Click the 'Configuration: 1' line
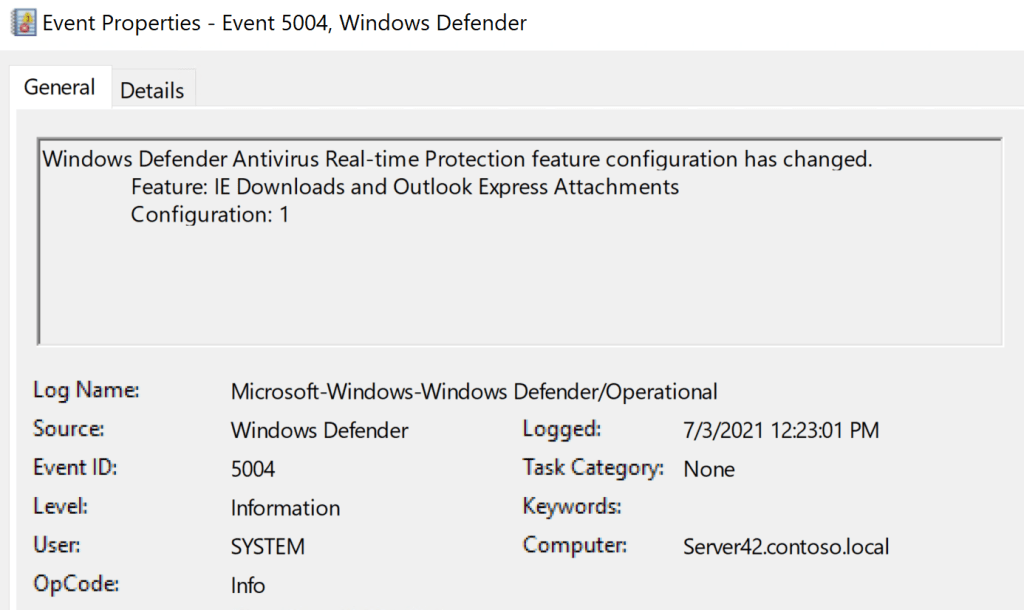 click(209, 214)
